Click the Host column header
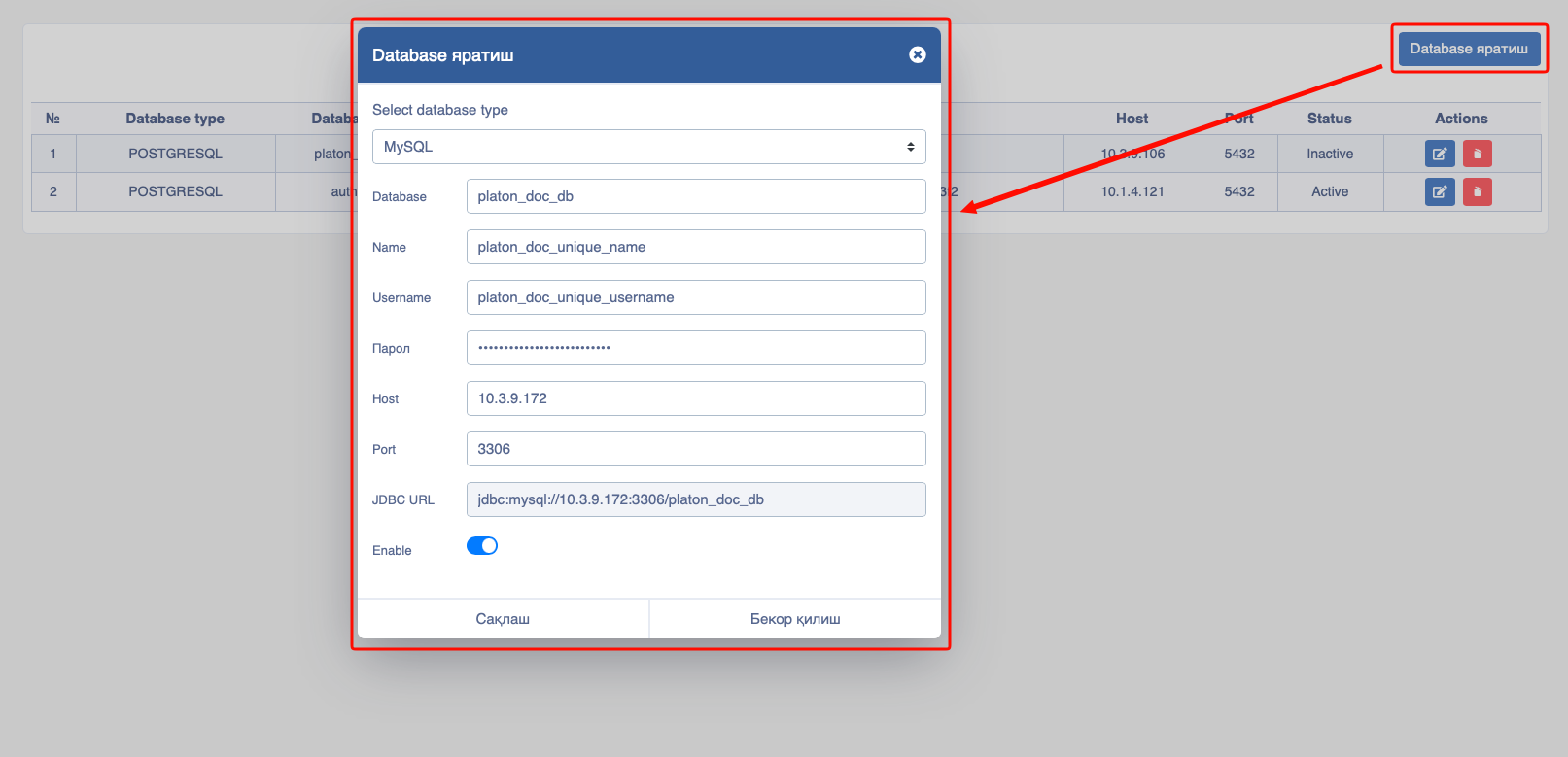The width and height of the screenshot is (1568, 757). [x=1132, y=119]
